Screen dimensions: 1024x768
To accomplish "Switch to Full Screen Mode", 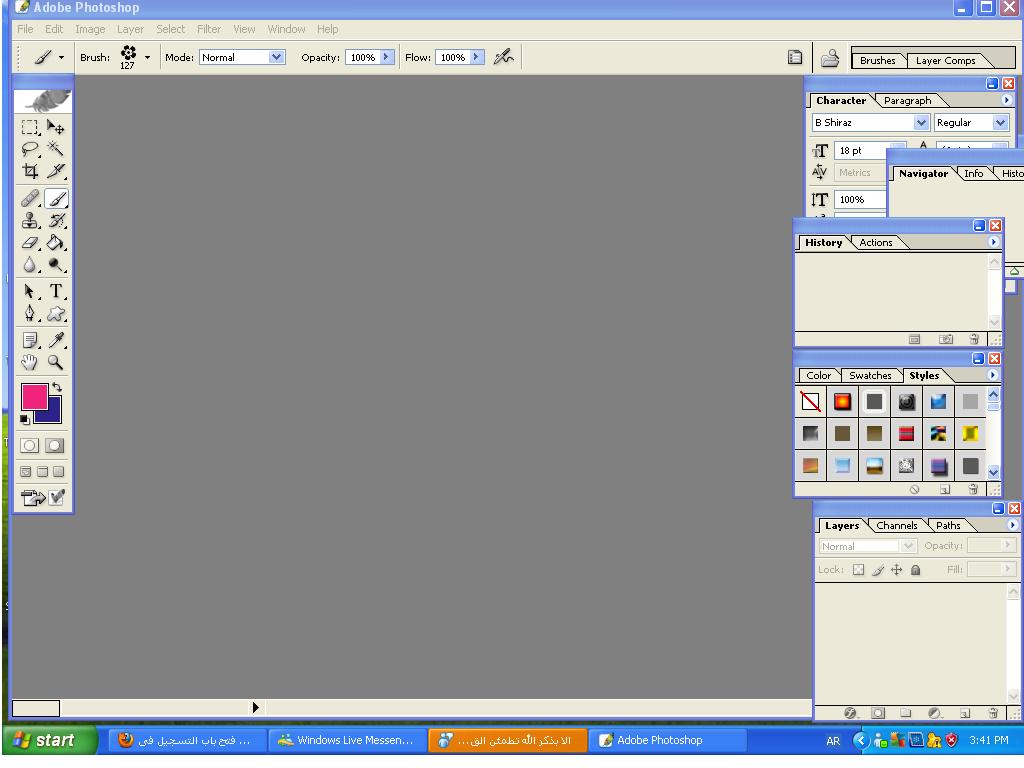I will pos(59,472).
